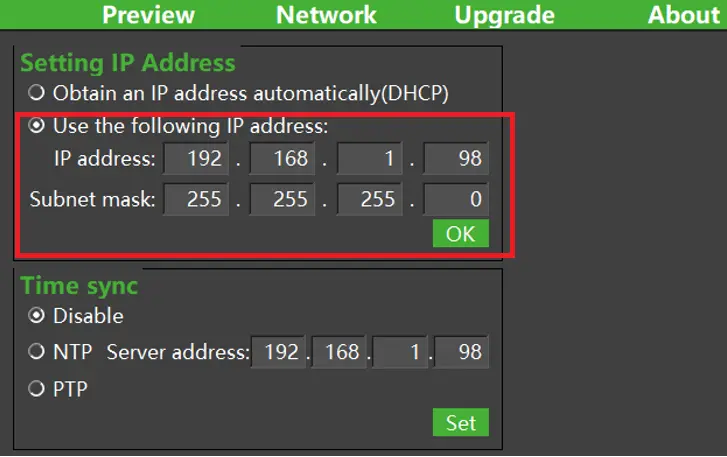Viewport: 727px width, 457px height.
Task: Click the first IP address octet field 192
Action: pyautogui.click(x=196, y=159)
